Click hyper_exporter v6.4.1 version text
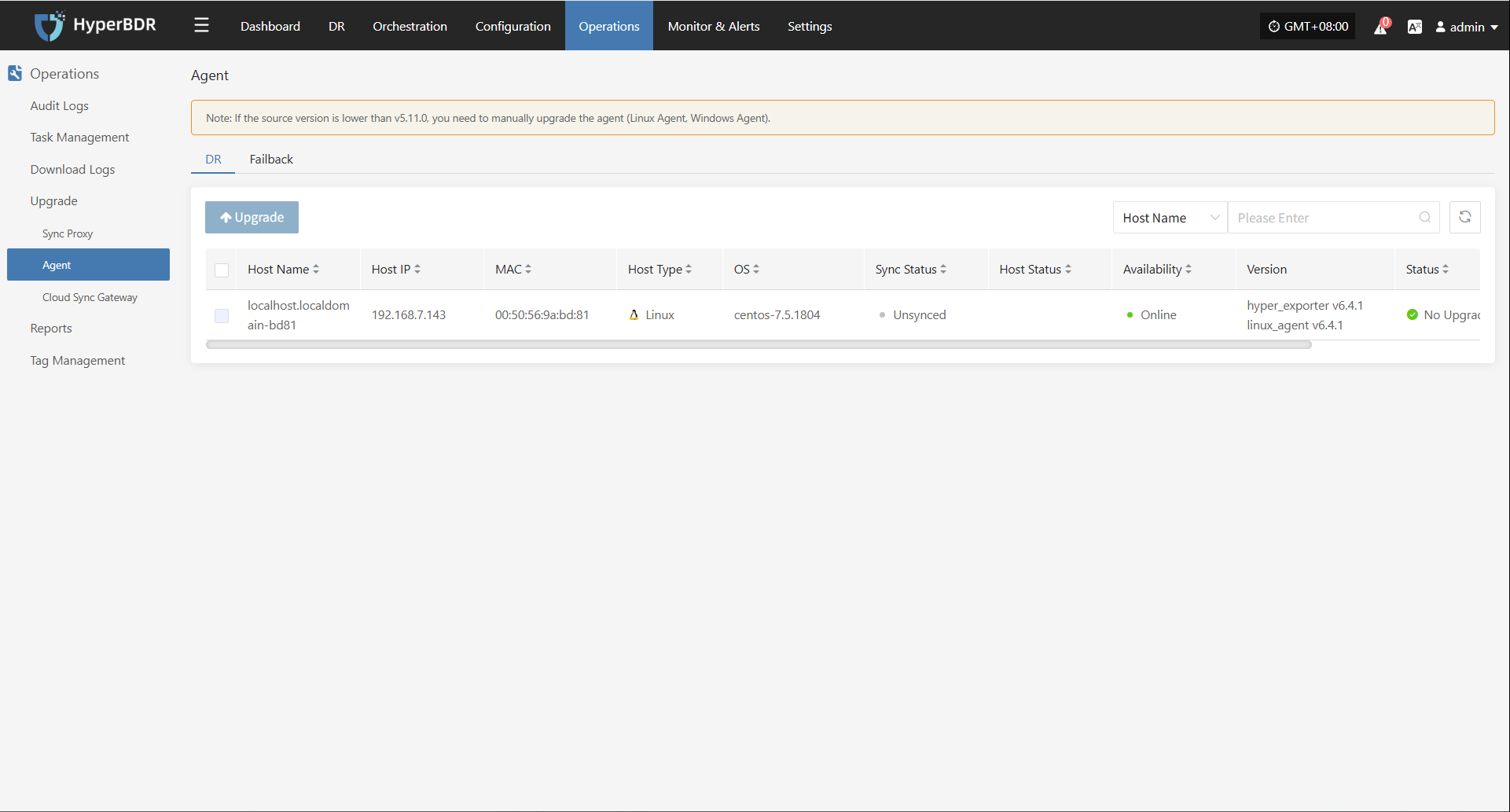The width and height of the screenshot is (1510, 812). click(x=1305, y=305)
